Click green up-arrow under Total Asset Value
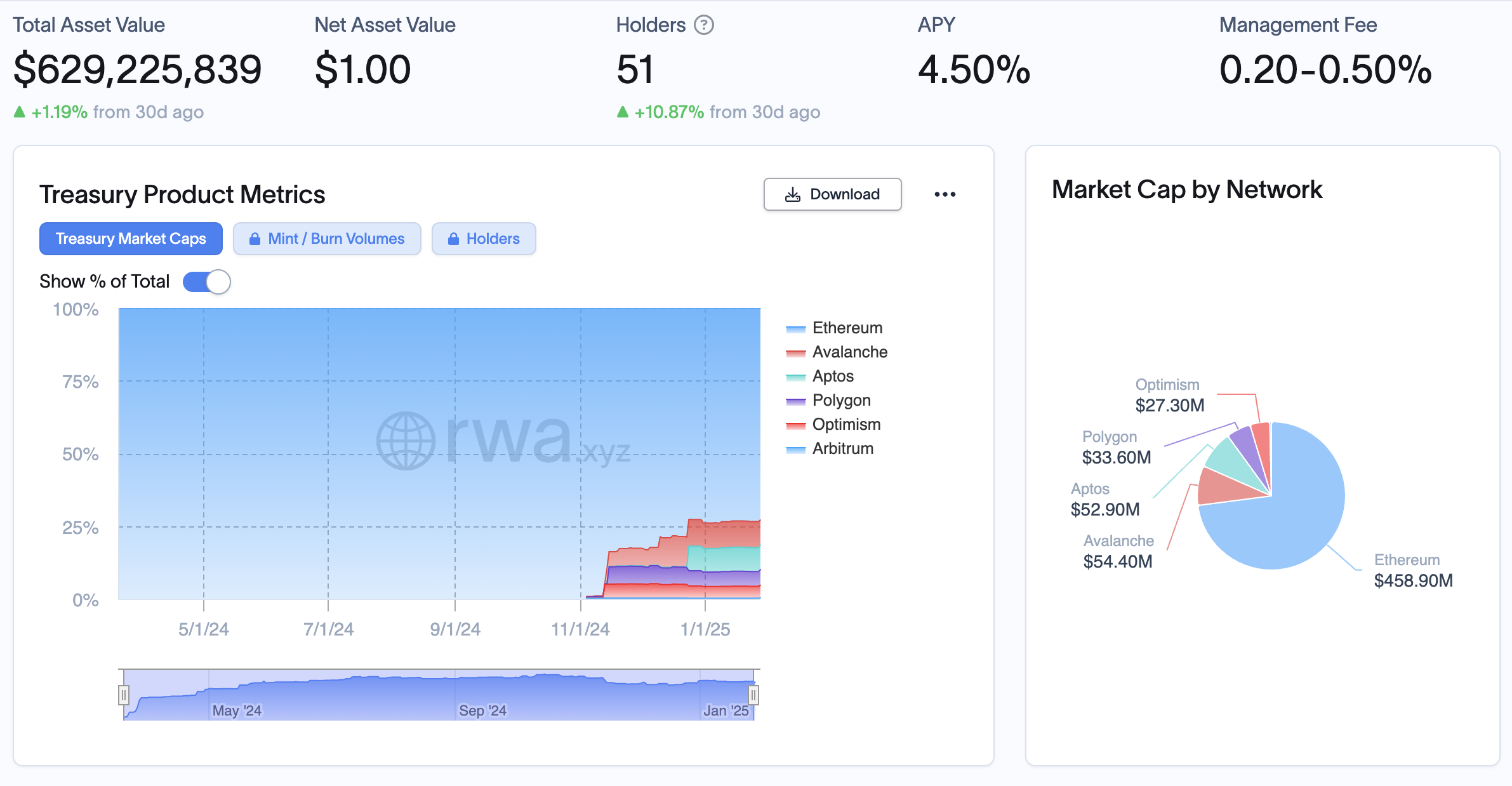Screen dimensions: 1512x786 tap(20, 112)
